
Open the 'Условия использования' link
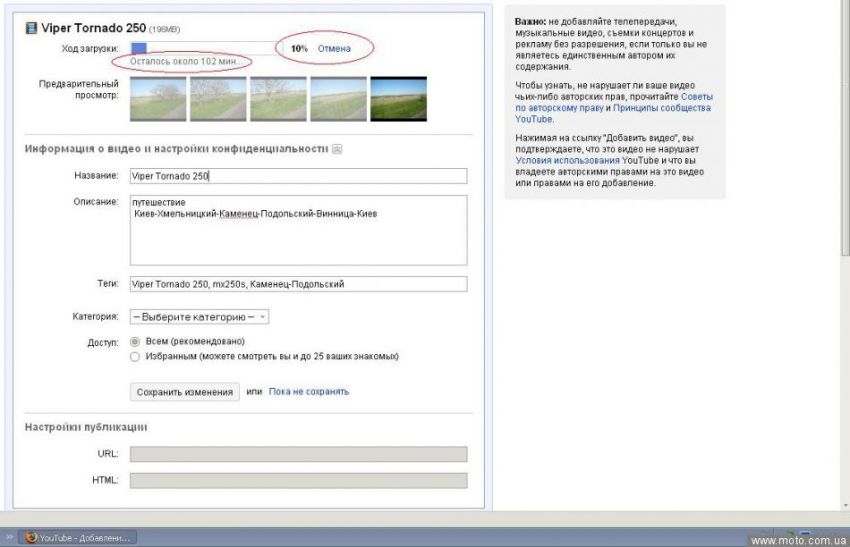point(568,160)
